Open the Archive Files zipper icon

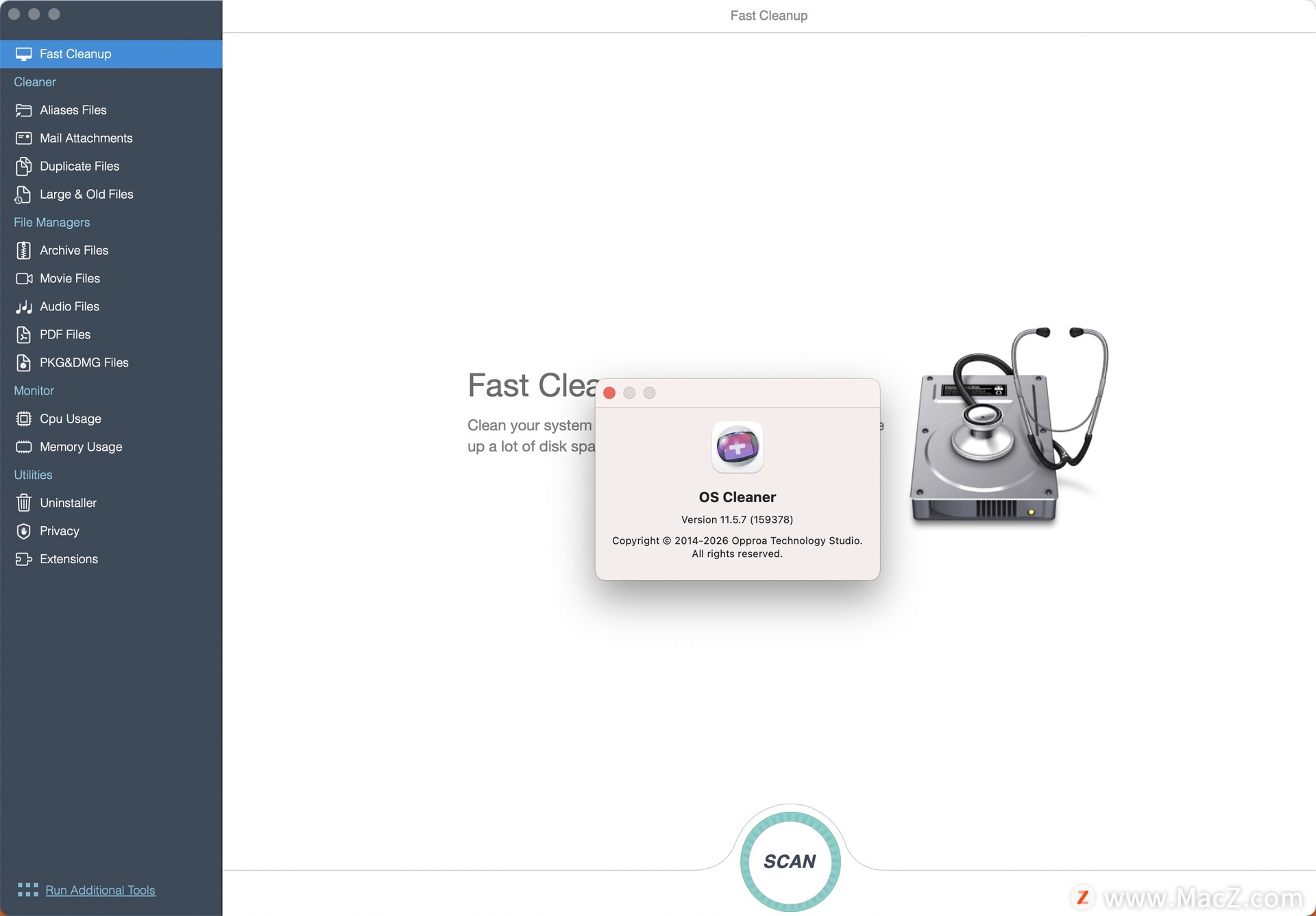pyautogui.click(x=23, y=251)
